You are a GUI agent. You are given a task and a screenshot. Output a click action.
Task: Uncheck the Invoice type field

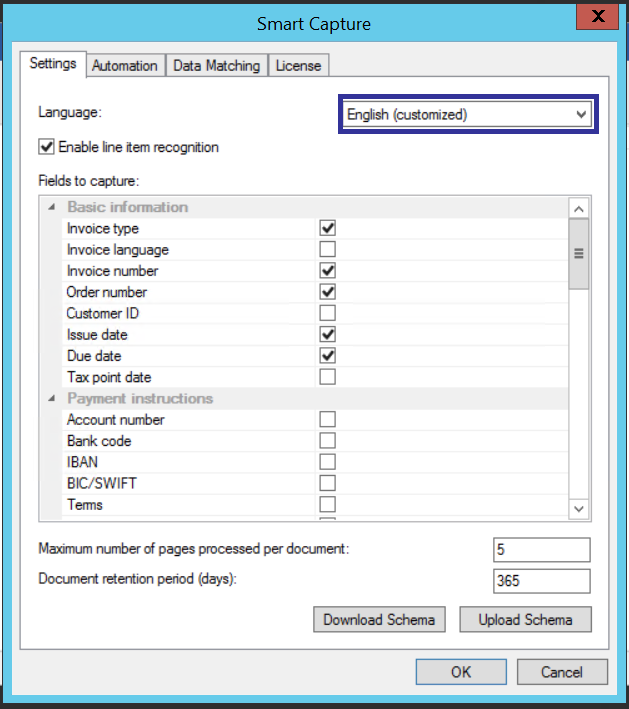[x=327, y=229]
